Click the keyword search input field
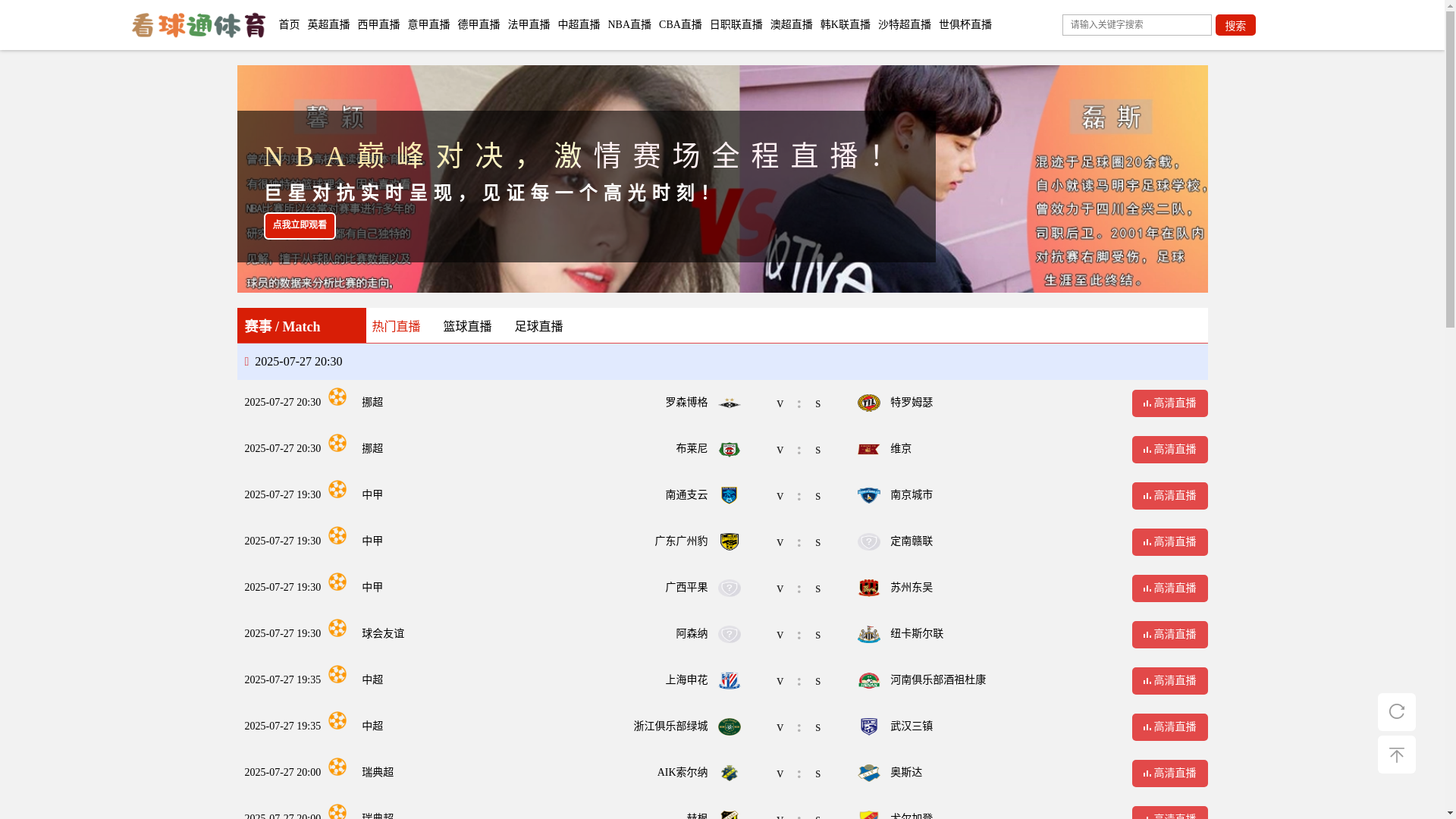This screenshot has height=819, width=1456. (1137, 25)
